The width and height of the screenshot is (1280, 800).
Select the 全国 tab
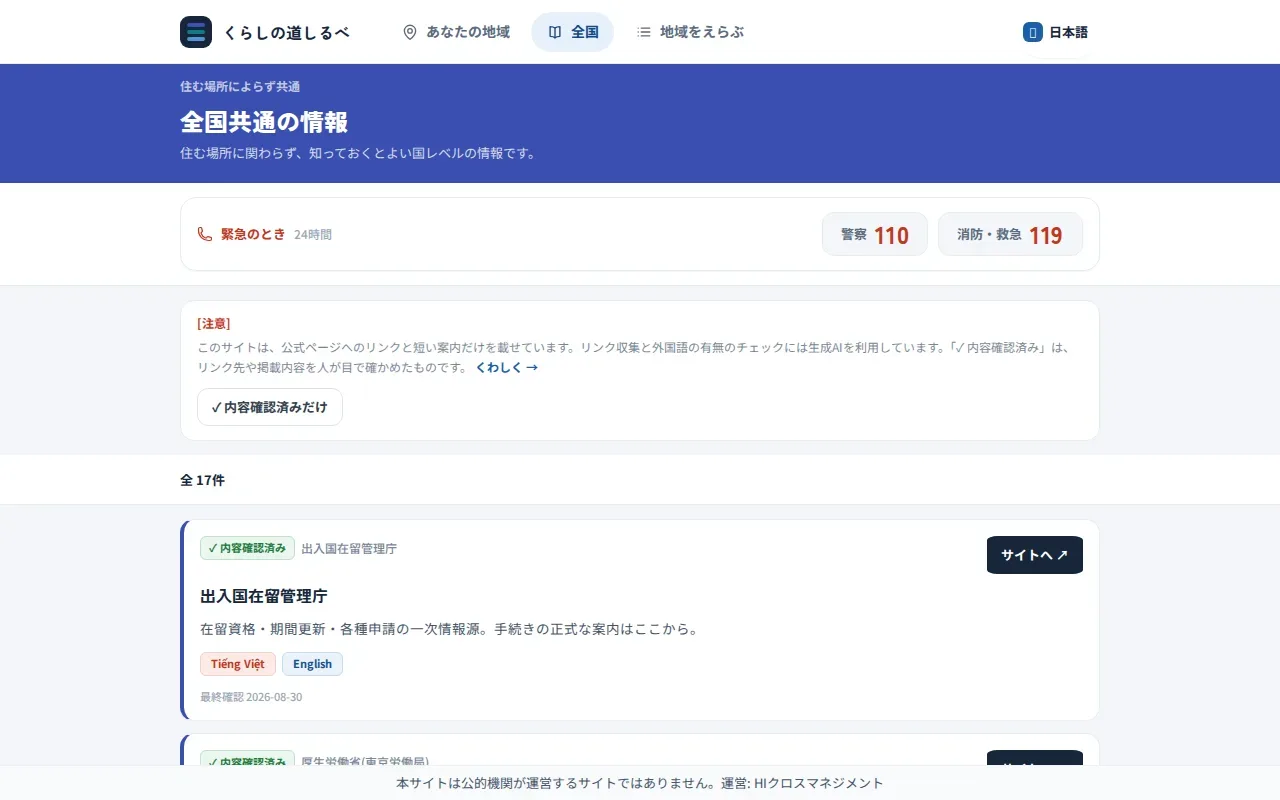tap(573, 32)
